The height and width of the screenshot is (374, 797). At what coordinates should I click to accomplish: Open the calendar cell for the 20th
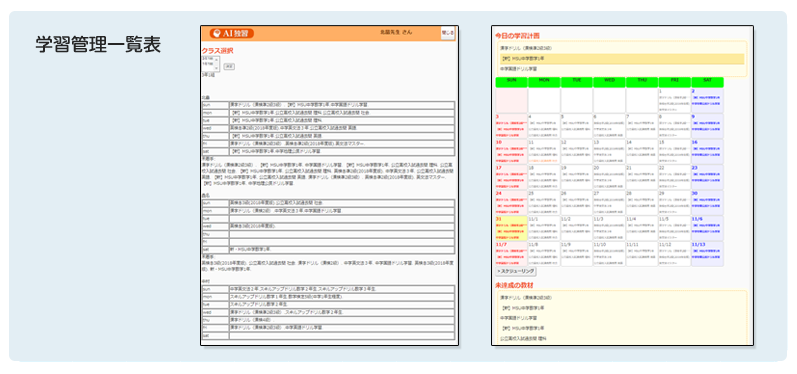[x=609, y=177]
